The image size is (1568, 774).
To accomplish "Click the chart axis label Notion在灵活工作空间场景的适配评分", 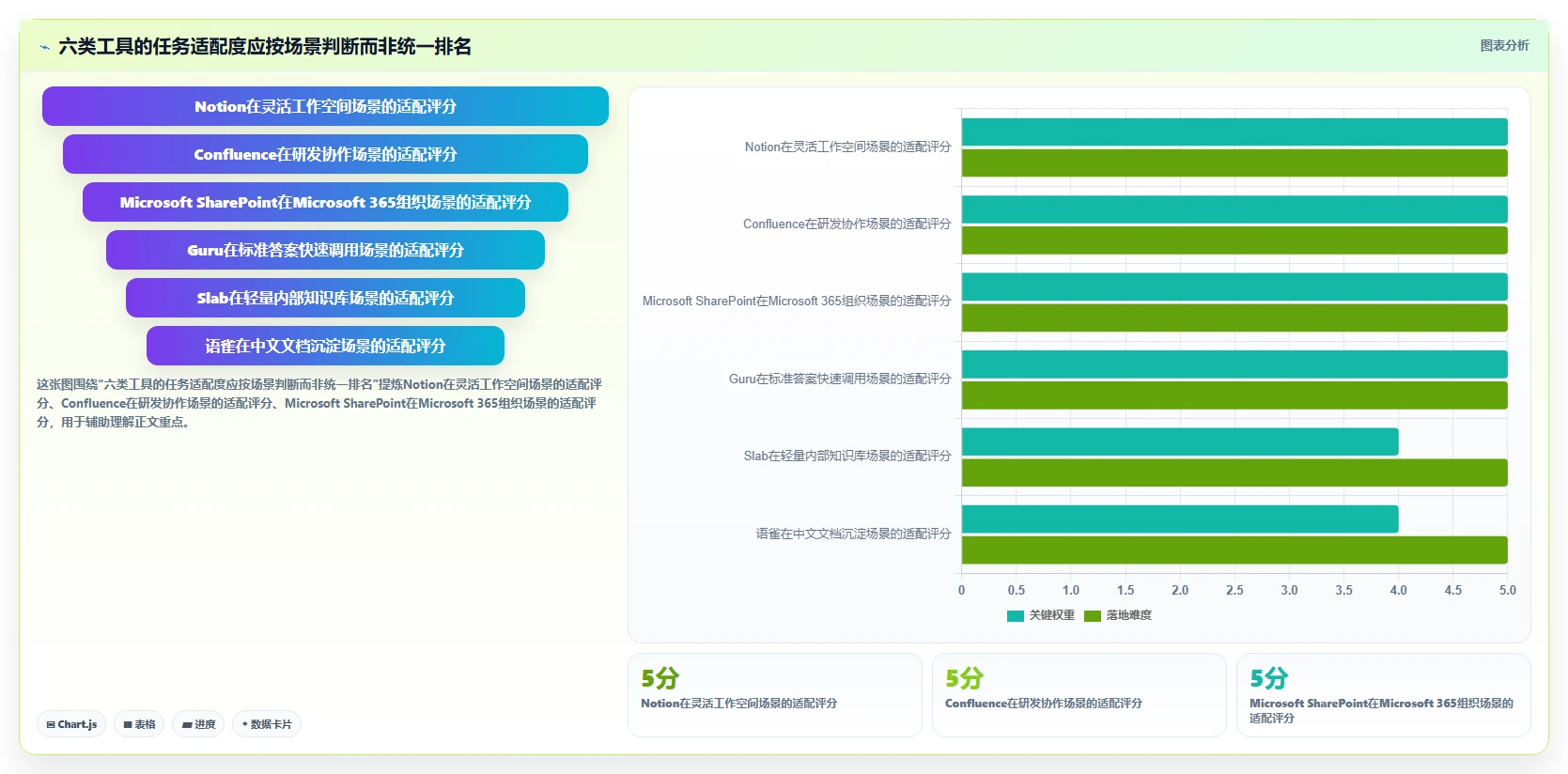I will tap(847, 147).
